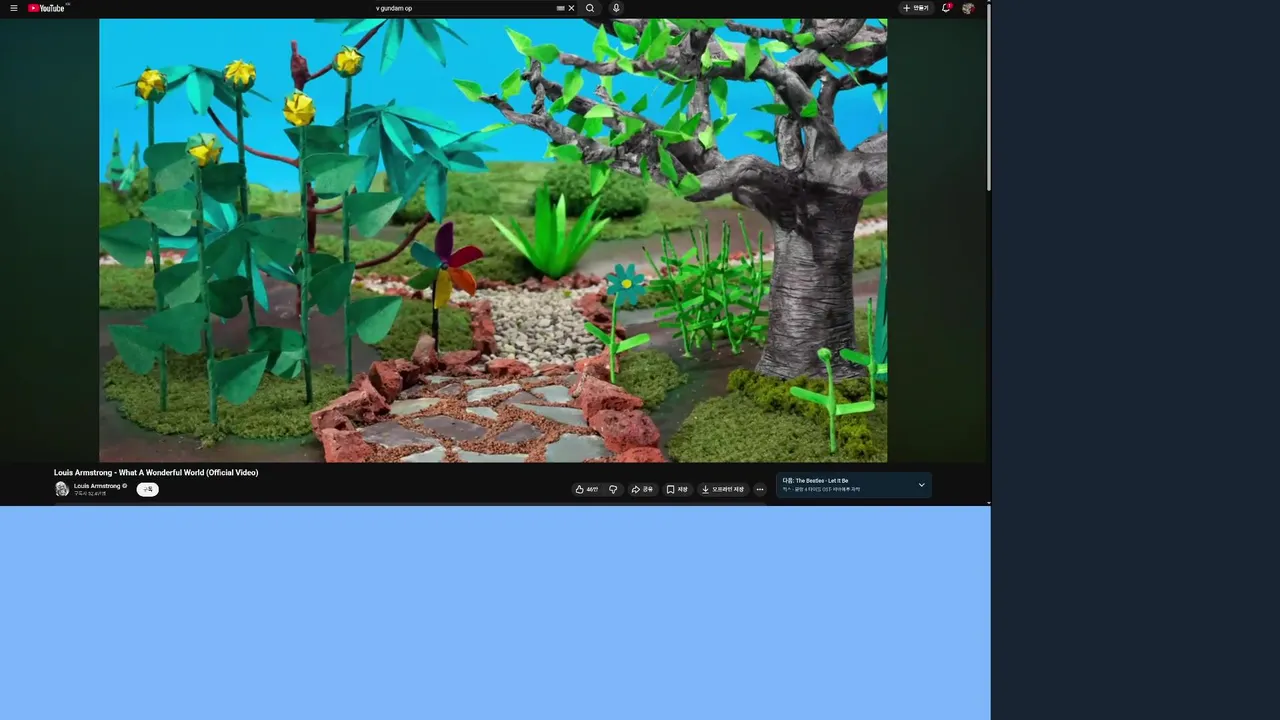Save video to playlist (저장)
The height and width of the screenshot is (720, 1280).
(677, 489)
